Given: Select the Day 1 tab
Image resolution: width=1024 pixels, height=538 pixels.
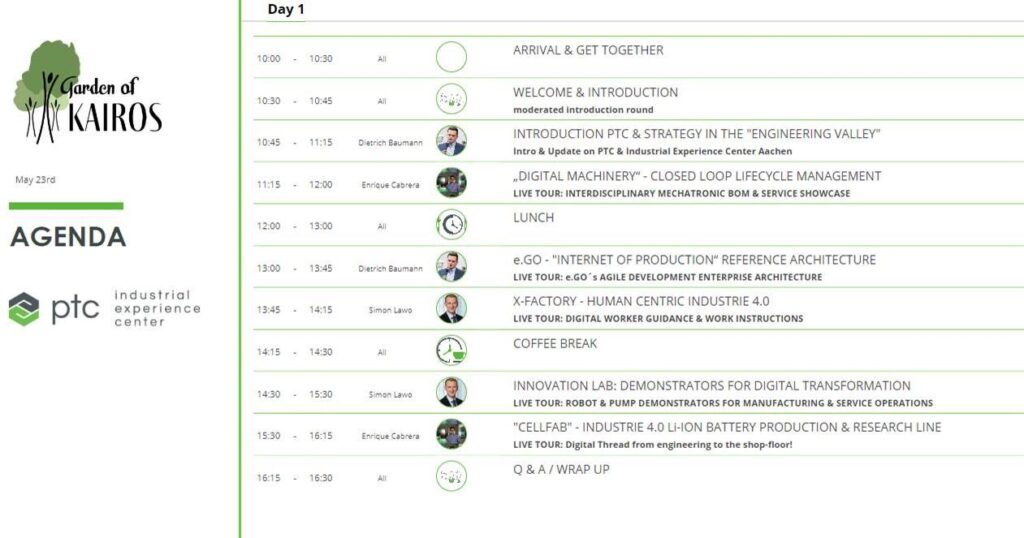Looking at the screenshot, I should click(x=286, y=9).
